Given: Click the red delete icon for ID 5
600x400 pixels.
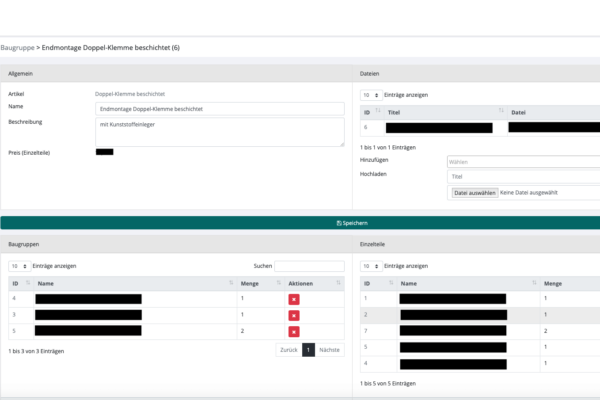Looking at the screenshot, I should coord(294,331).
